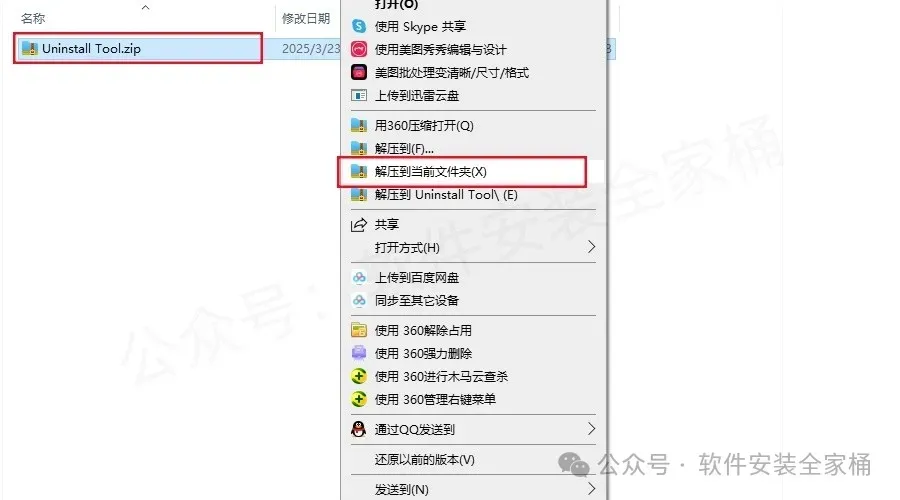
Task: Click the 百度网盘 cloud icon for uploading
Action: pos(359,278)
